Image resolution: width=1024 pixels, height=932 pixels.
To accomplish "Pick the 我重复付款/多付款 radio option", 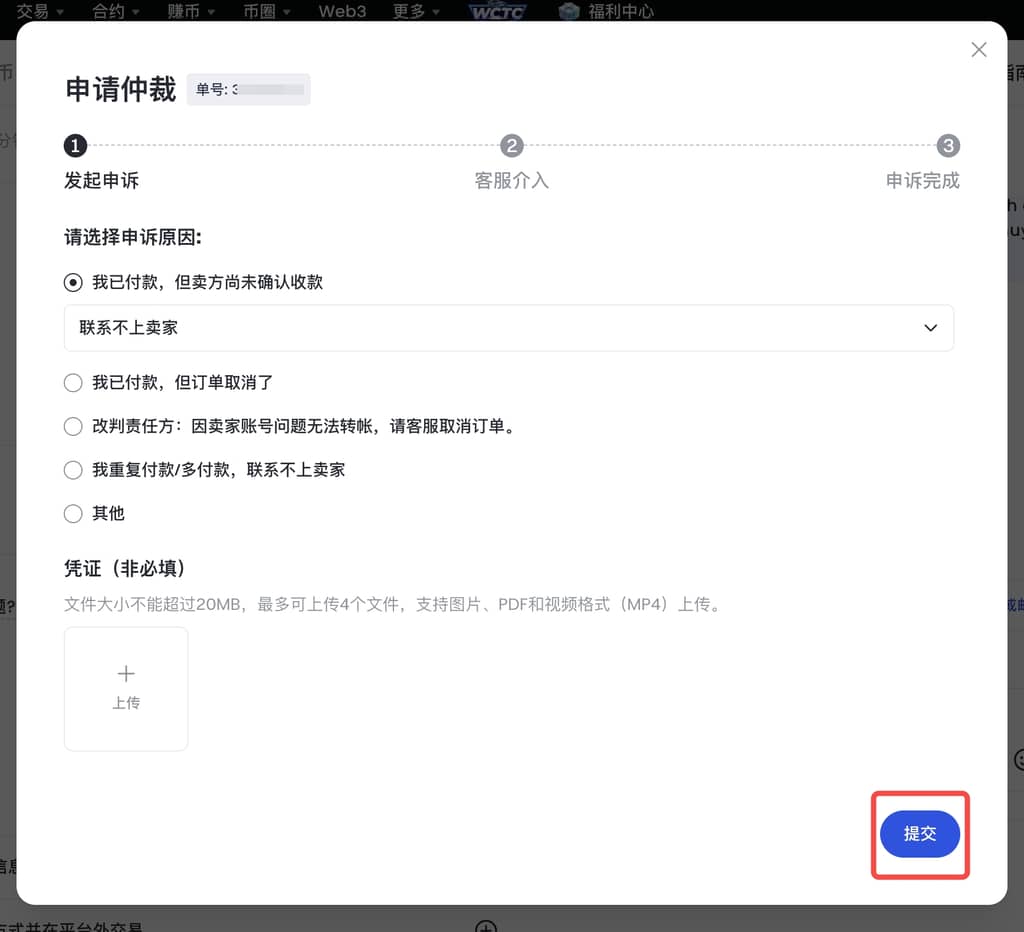I will point(73,470).
